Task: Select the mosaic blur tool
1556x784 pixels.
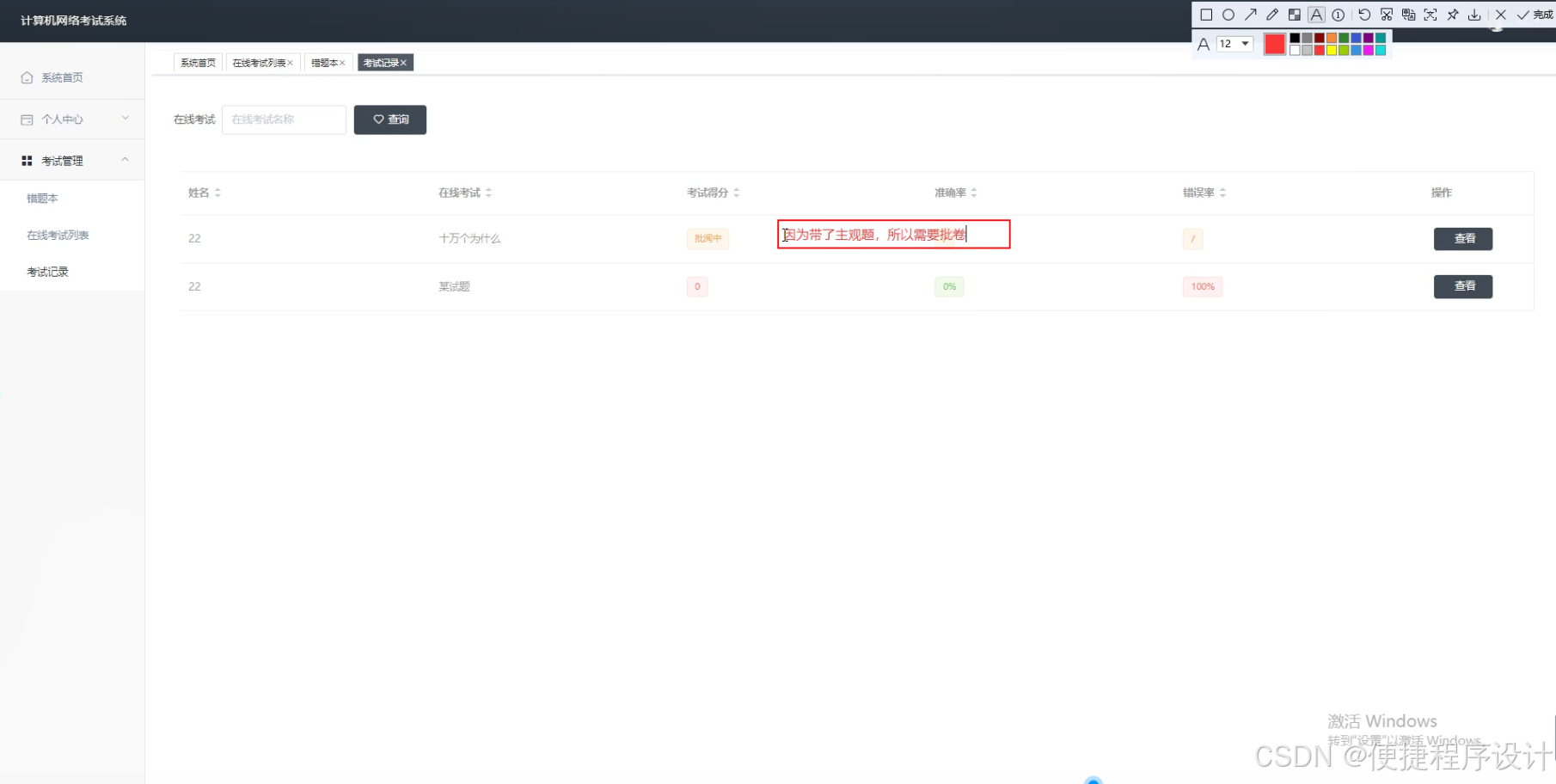Action: (1295, 15)
